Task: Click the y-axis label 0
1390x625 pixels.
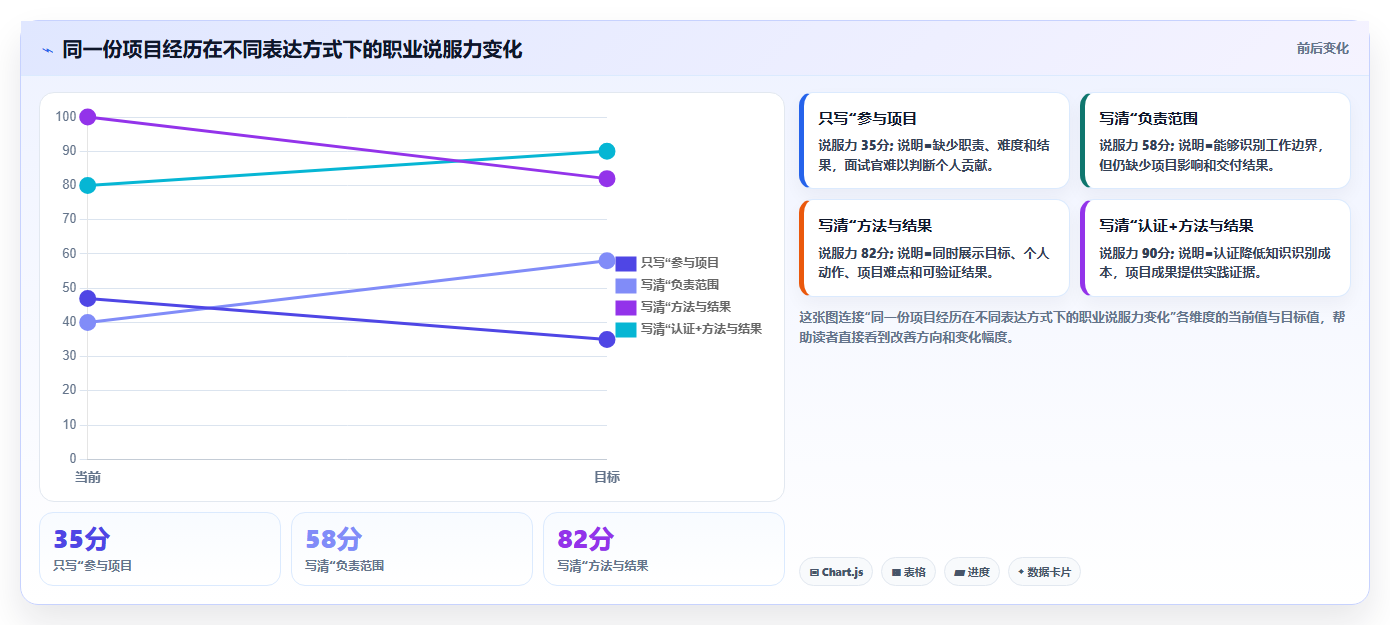Action: point(73,459)
